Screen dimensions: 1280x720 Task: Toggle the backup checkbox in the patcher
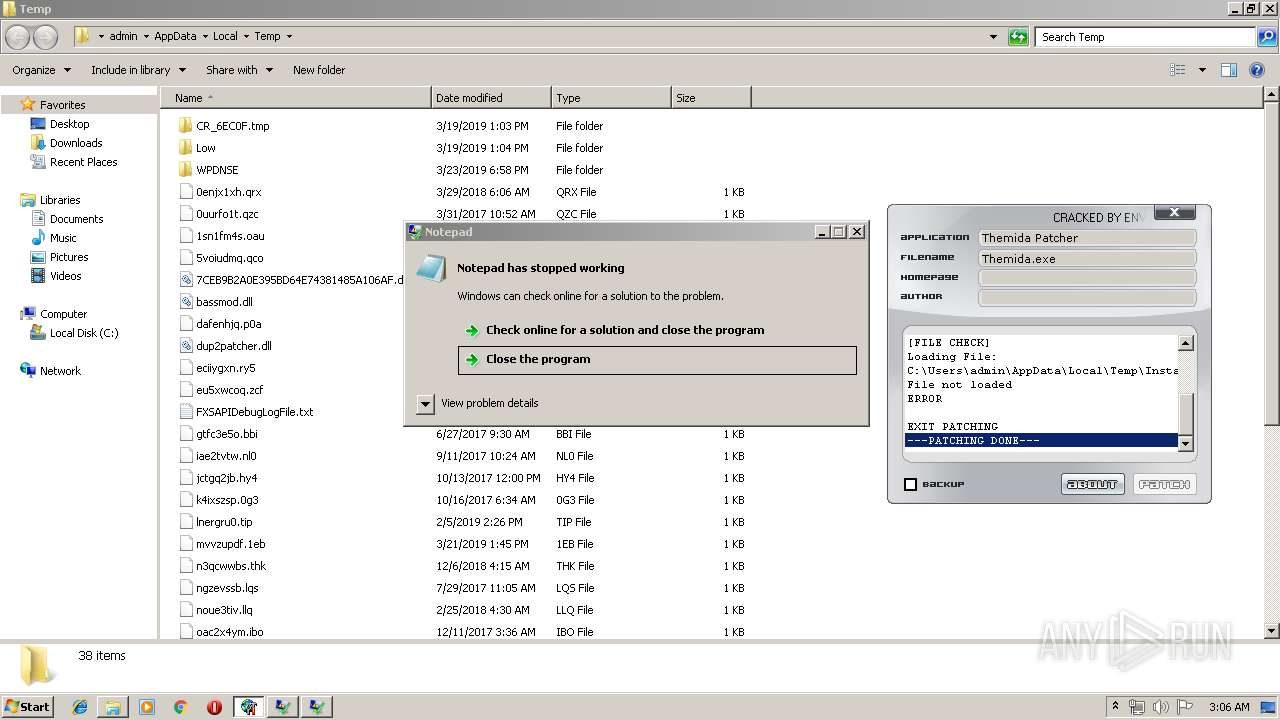pyautogui.click(x=910, y=484)
